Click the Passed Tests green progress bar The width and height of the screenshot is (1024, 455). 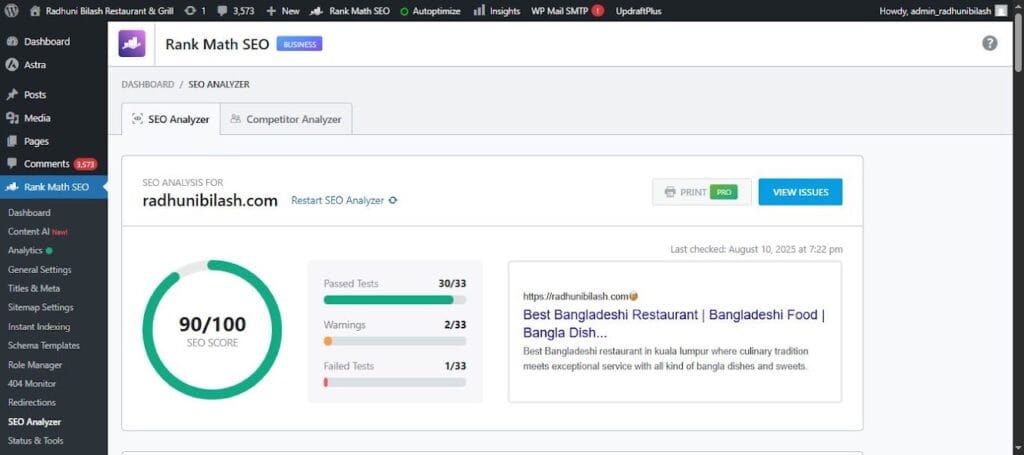pyautogui.click(x=394, y=300)
